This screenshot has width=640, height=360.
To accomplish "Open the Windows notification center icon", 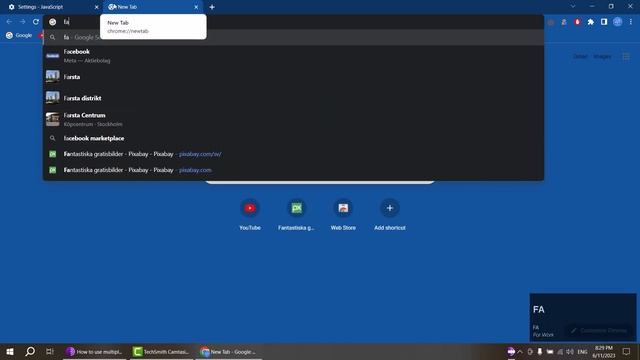I will click(626, 351).
